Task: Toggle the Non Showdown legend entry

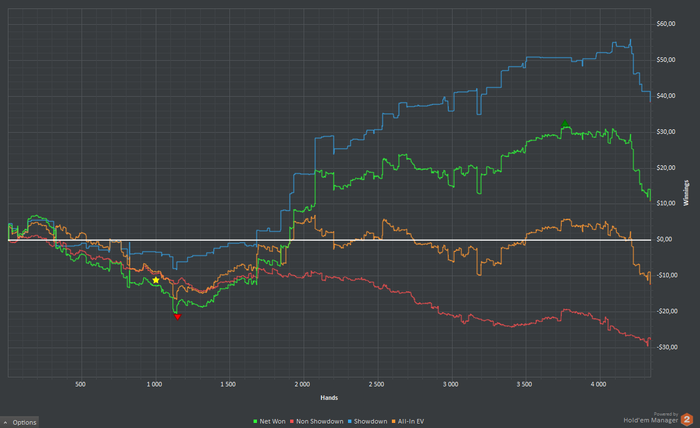Action: [x=317, y=421]
